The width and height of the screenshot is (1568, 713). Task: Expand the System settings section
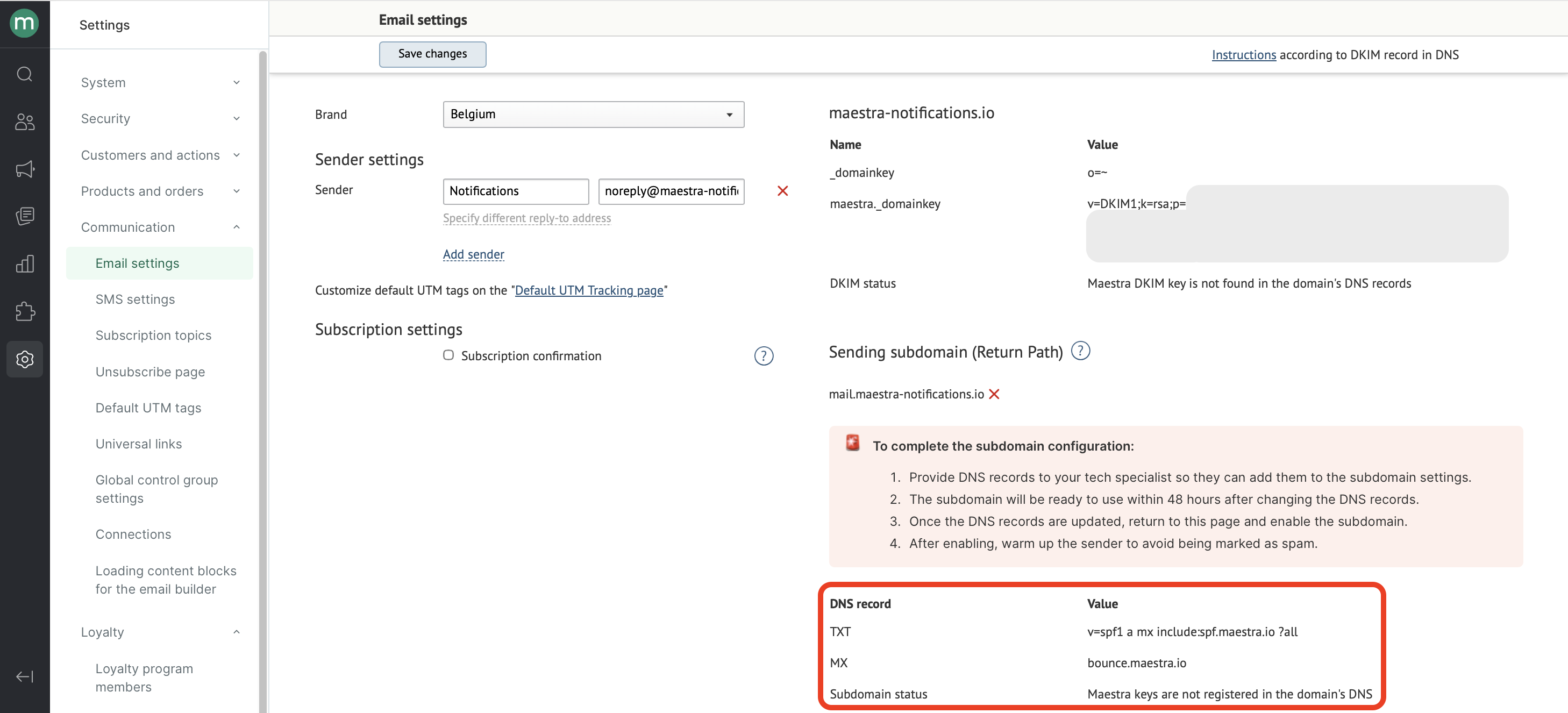click(x=161, y=82)
